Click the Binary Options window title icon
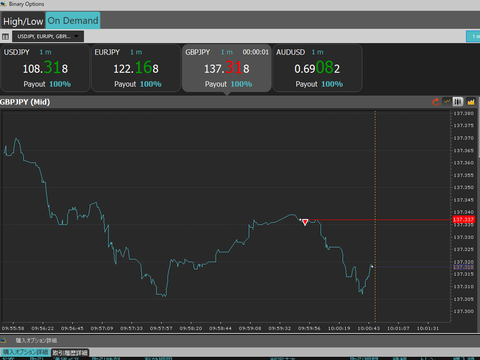The width and height of the screenshot is (480, 360). (x=3, y=4)
